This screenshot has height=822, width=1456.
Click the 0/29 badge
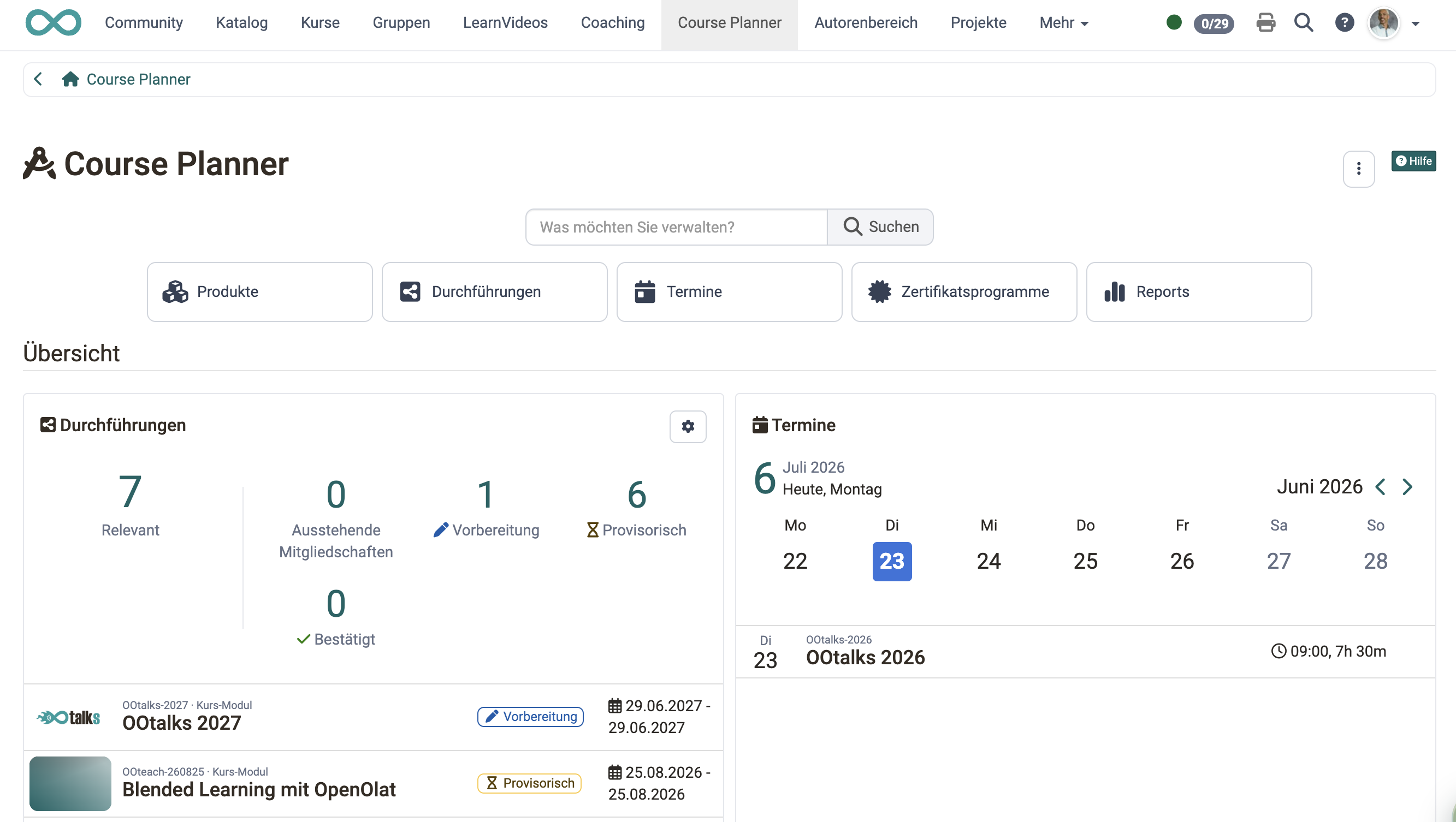(x=1214, y=23)
